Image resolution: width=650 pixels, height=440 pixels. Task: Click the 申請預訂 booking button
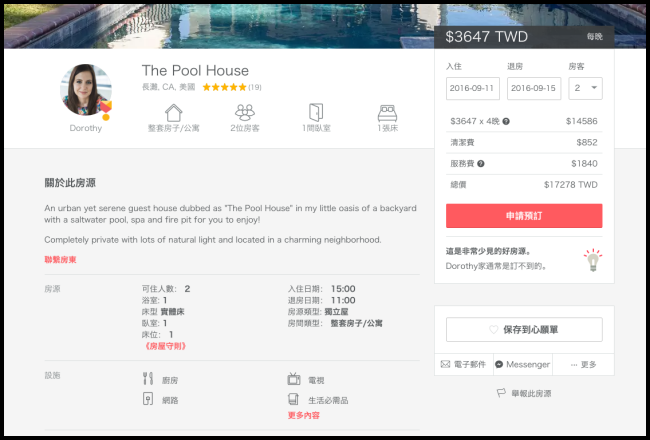point(524,216)
